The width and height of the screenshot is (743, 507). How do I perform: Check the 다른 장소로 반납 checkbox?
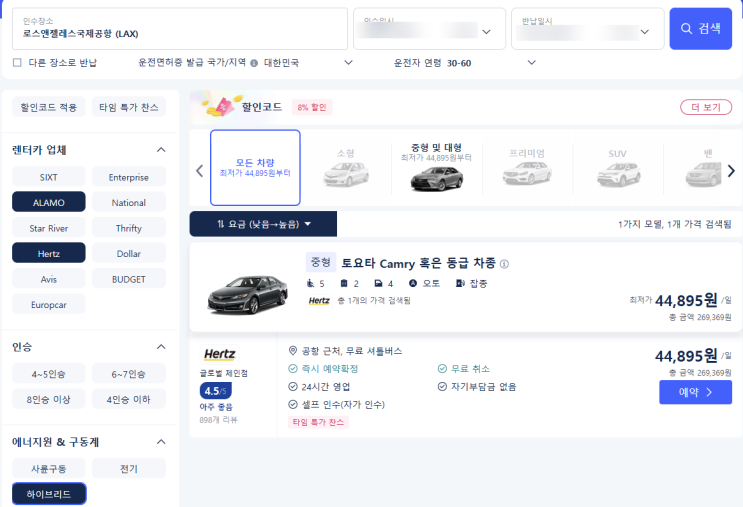tap(17, 63)
